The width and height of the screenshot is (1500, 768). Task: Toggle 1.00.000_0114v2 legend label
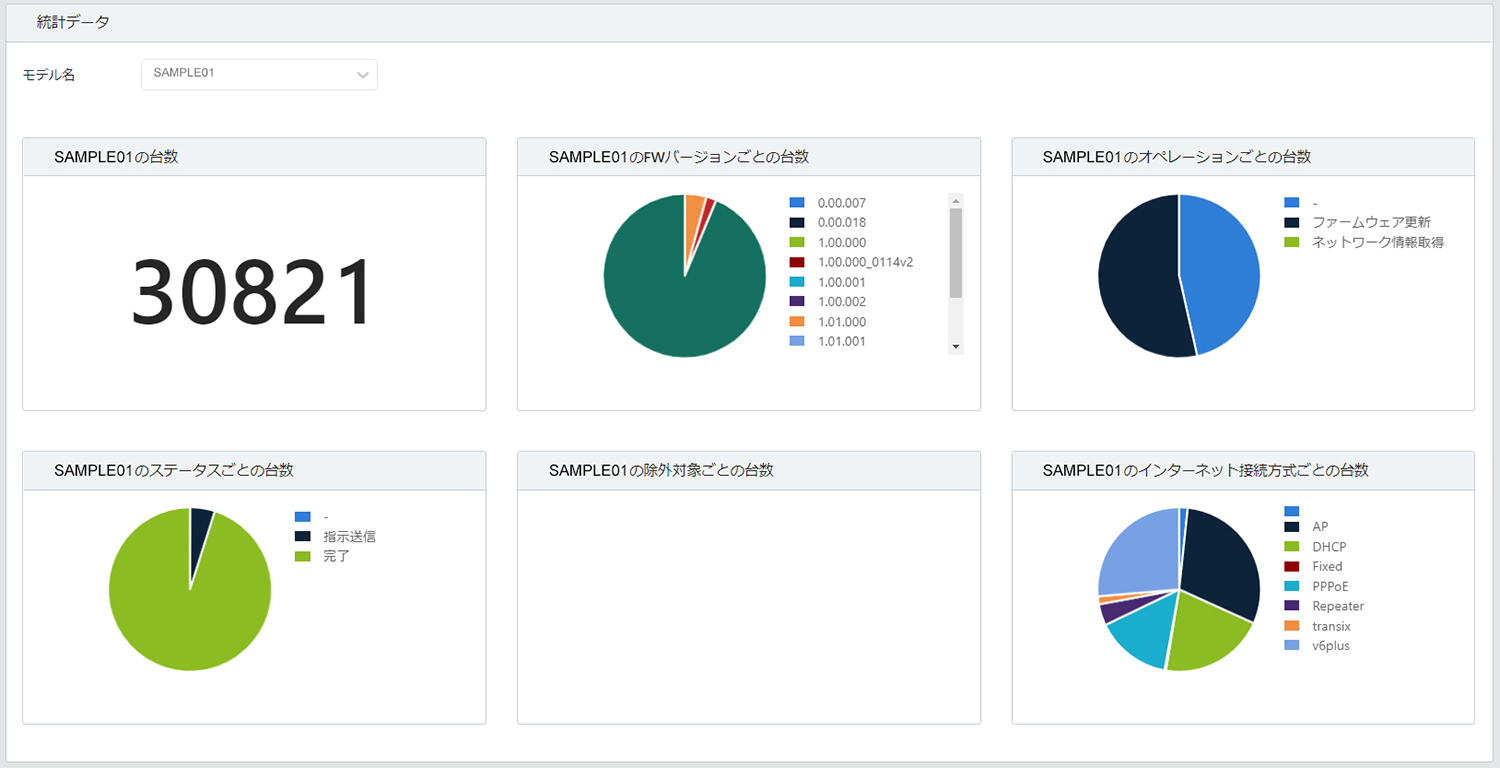pos(865,262)
